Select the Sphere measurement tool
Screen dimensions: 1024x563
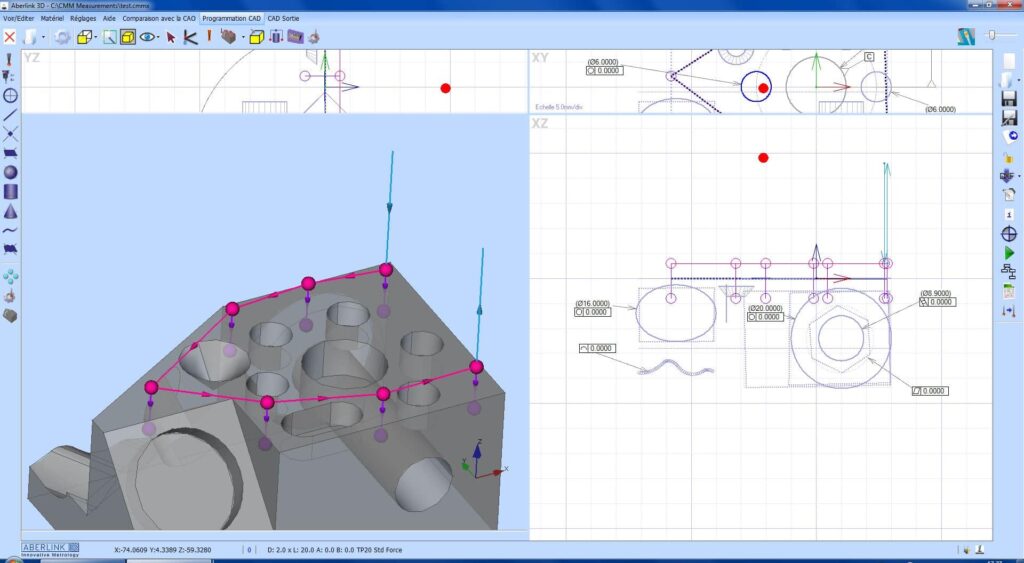[10, 172]
